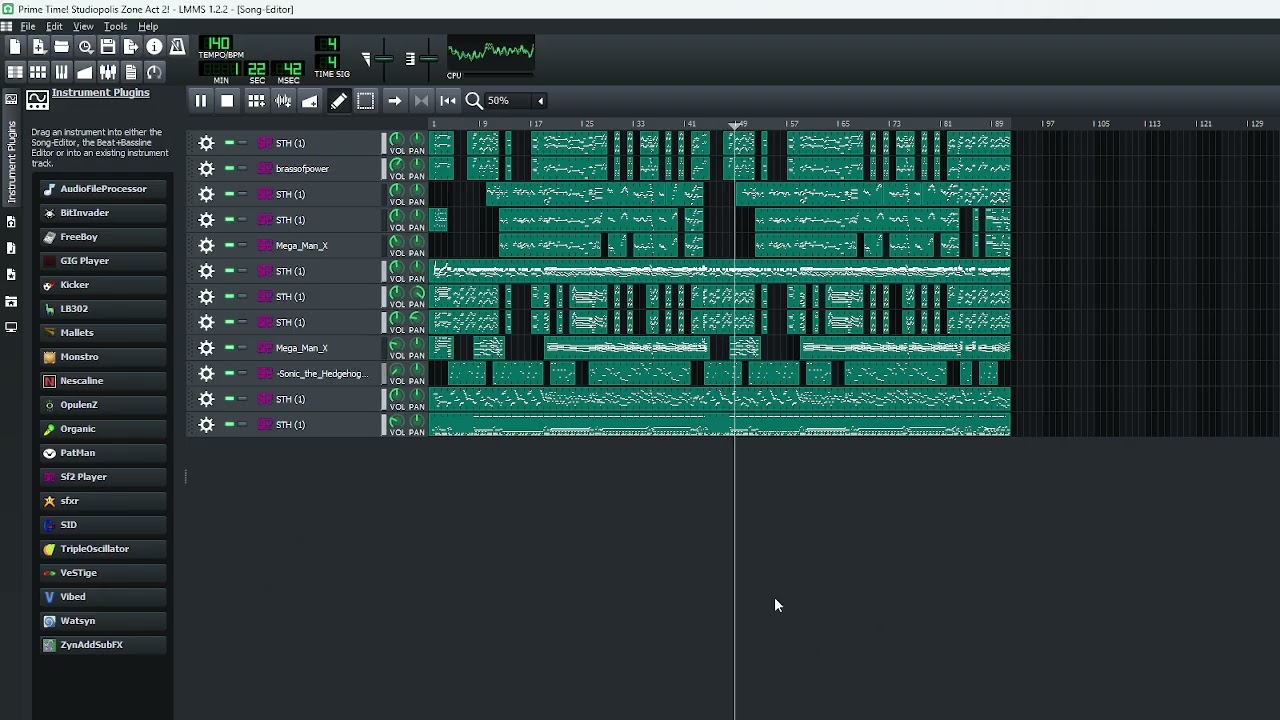Open the Tools menu

point(115,27)
